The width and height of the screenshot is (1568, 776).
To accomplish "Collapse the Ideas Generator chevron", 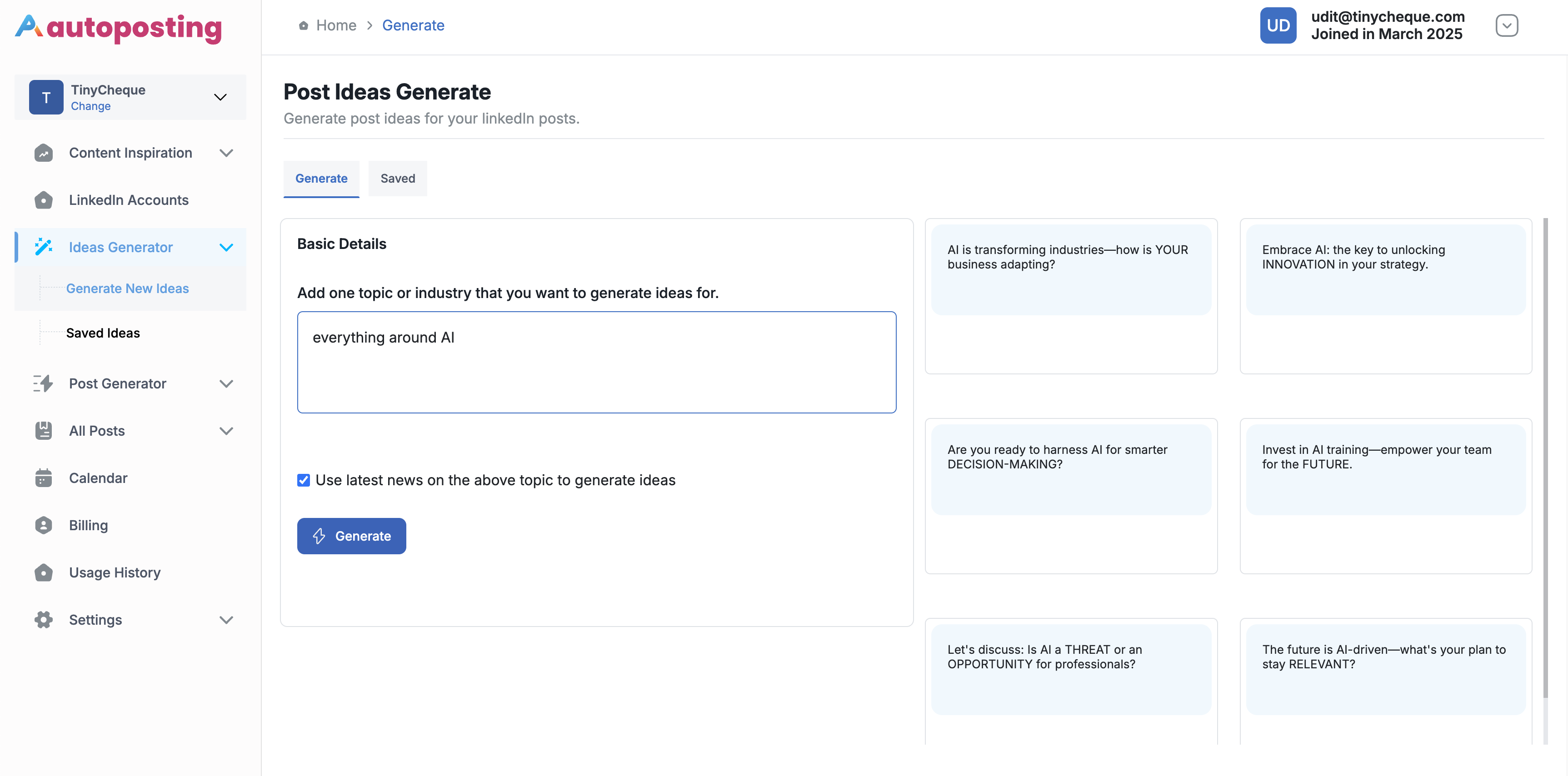I will click(x=226, y=247).
